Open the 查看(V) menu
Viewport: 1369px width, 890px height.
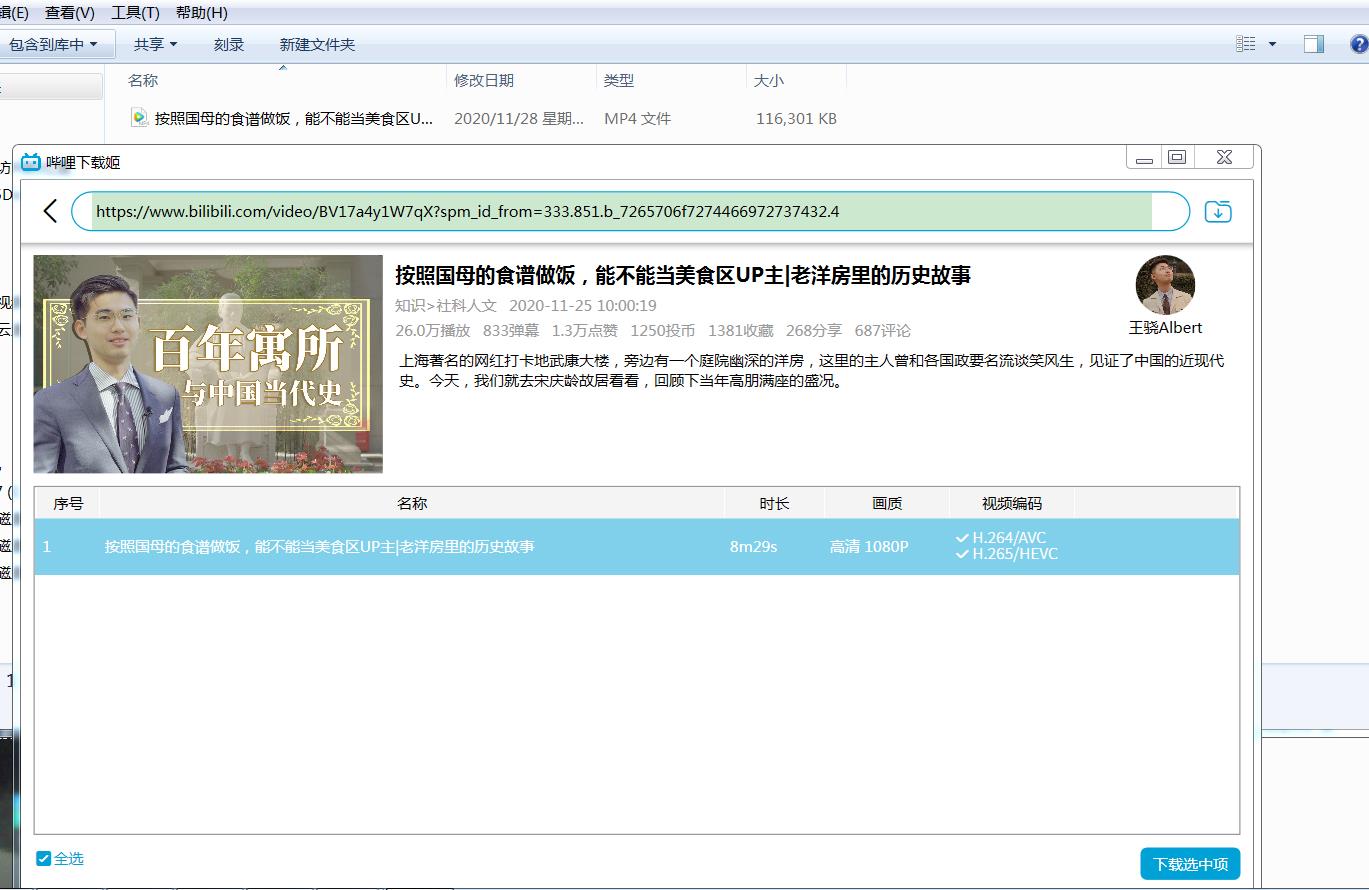(70, 13)
